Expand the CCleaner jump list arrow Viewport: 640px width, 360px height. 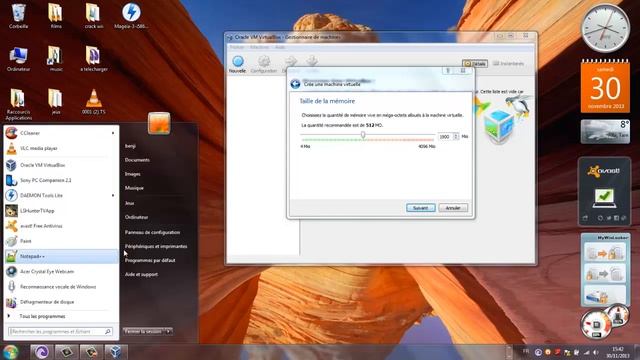click(x=113, y=133)
